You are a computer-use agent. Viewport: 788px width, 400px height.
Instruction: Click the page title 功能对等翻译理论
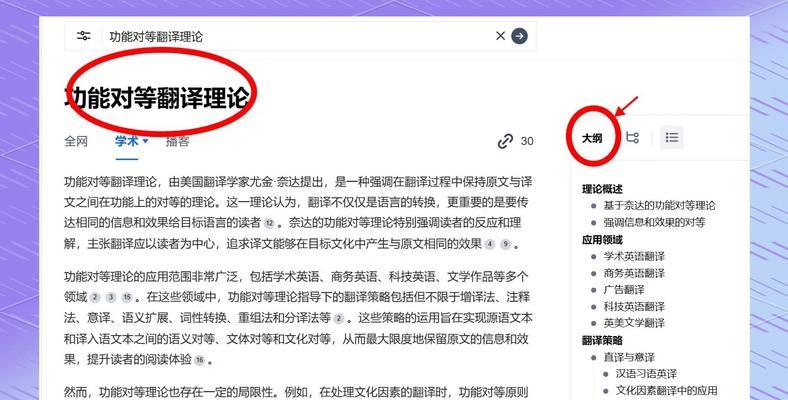pyautogui.click(x=157, y=97)
